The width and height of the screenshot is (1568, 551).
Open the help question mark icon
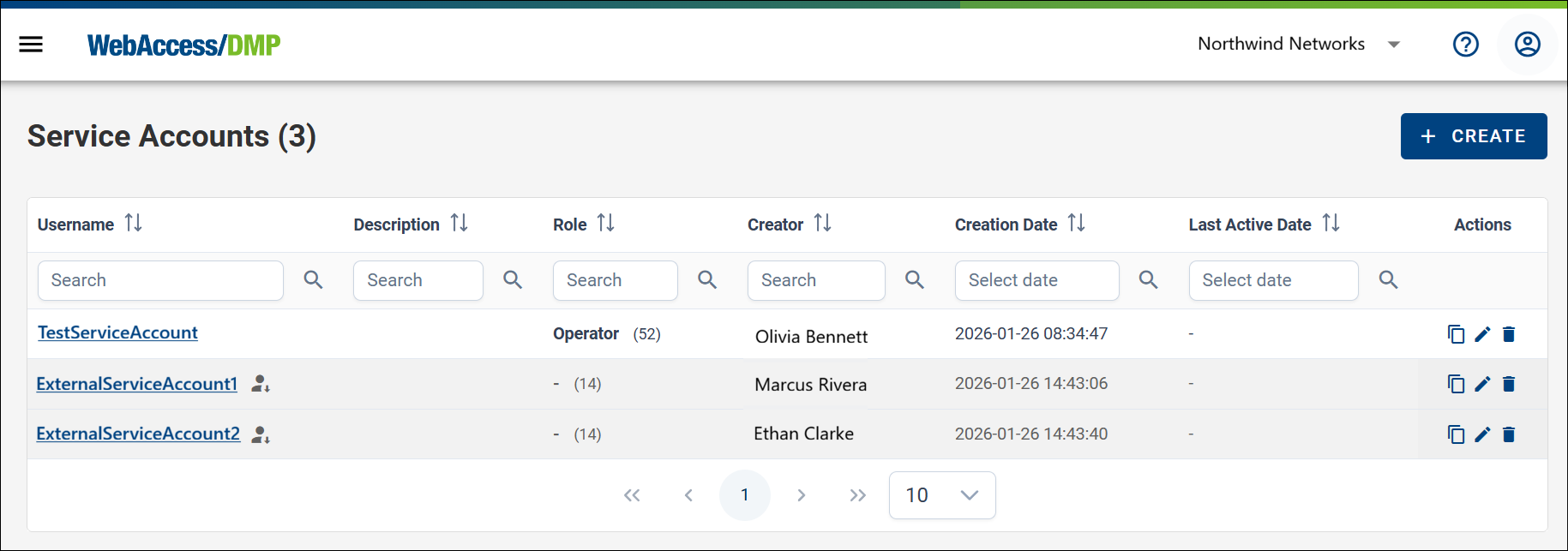tap(1466, 44)
